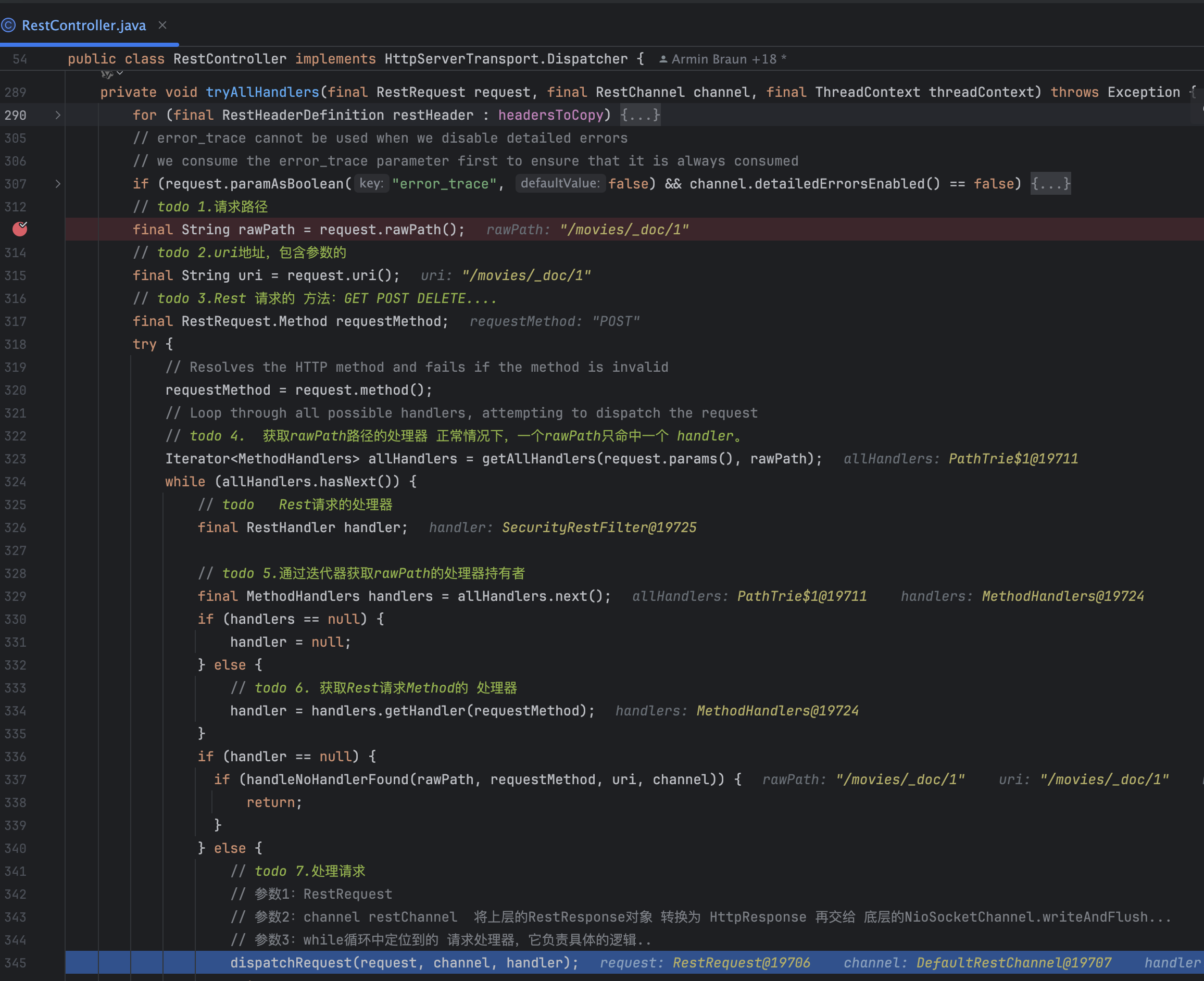Click the HttpServerTransport.Dispatcher interface name
Screen dimensions: 1204x981
(506, 59)
